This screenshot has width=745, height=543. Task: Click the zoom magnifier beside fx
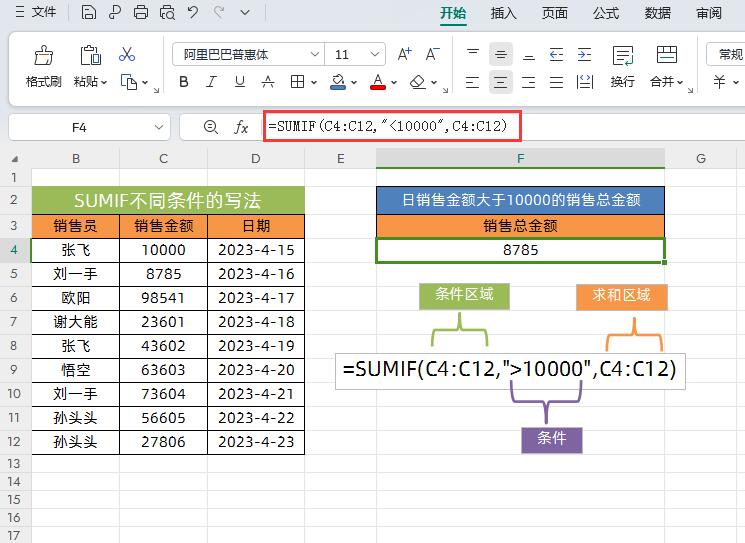click(210, 127)
